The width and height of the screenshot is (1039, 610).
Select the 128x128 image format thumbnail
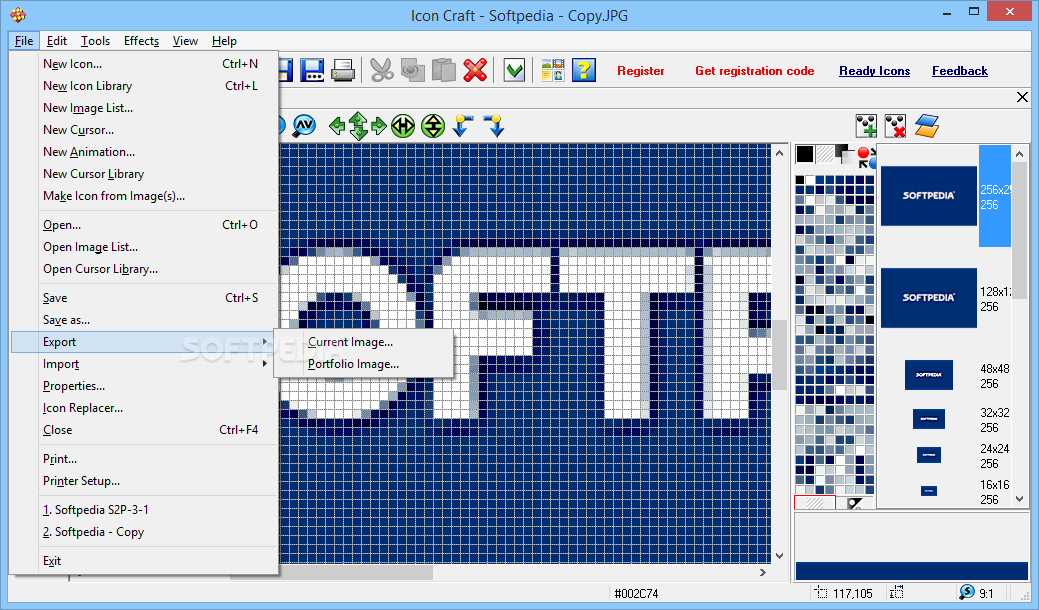click(928, 297)
